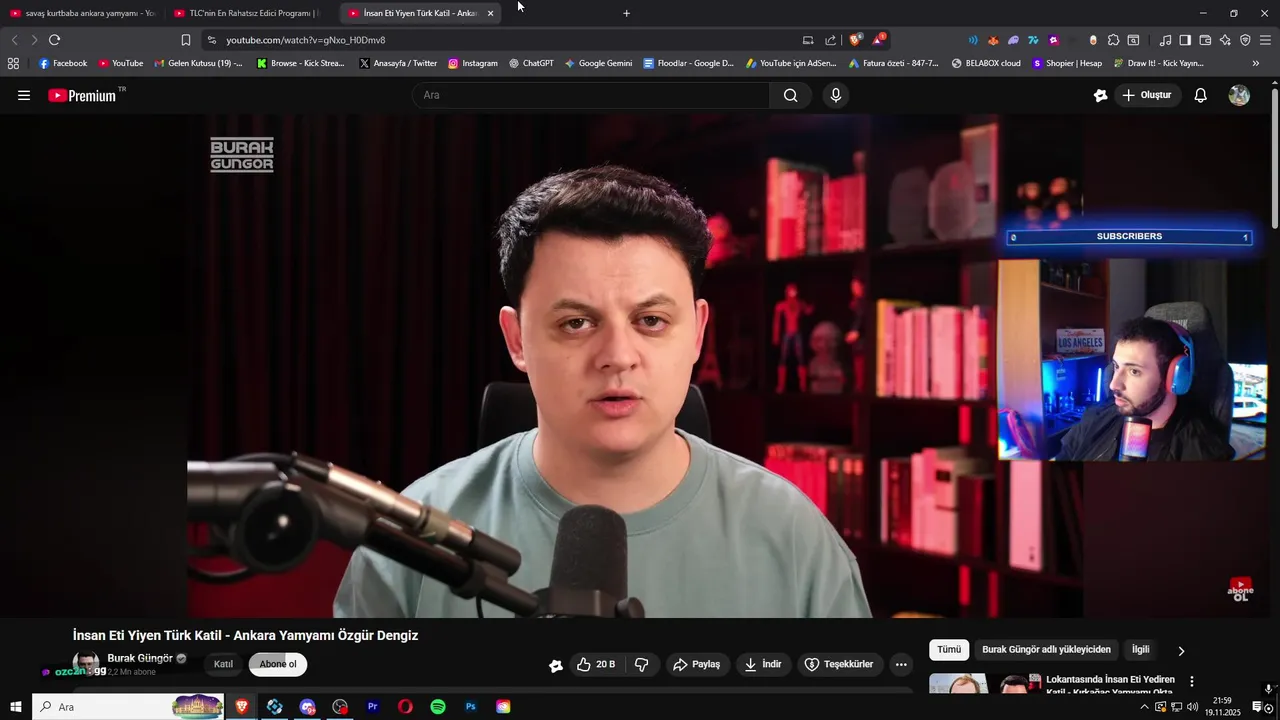Open BELABOX cloud bookmark
The height and width of the screenshot is (720, 1280).
(x=986, y=63)
